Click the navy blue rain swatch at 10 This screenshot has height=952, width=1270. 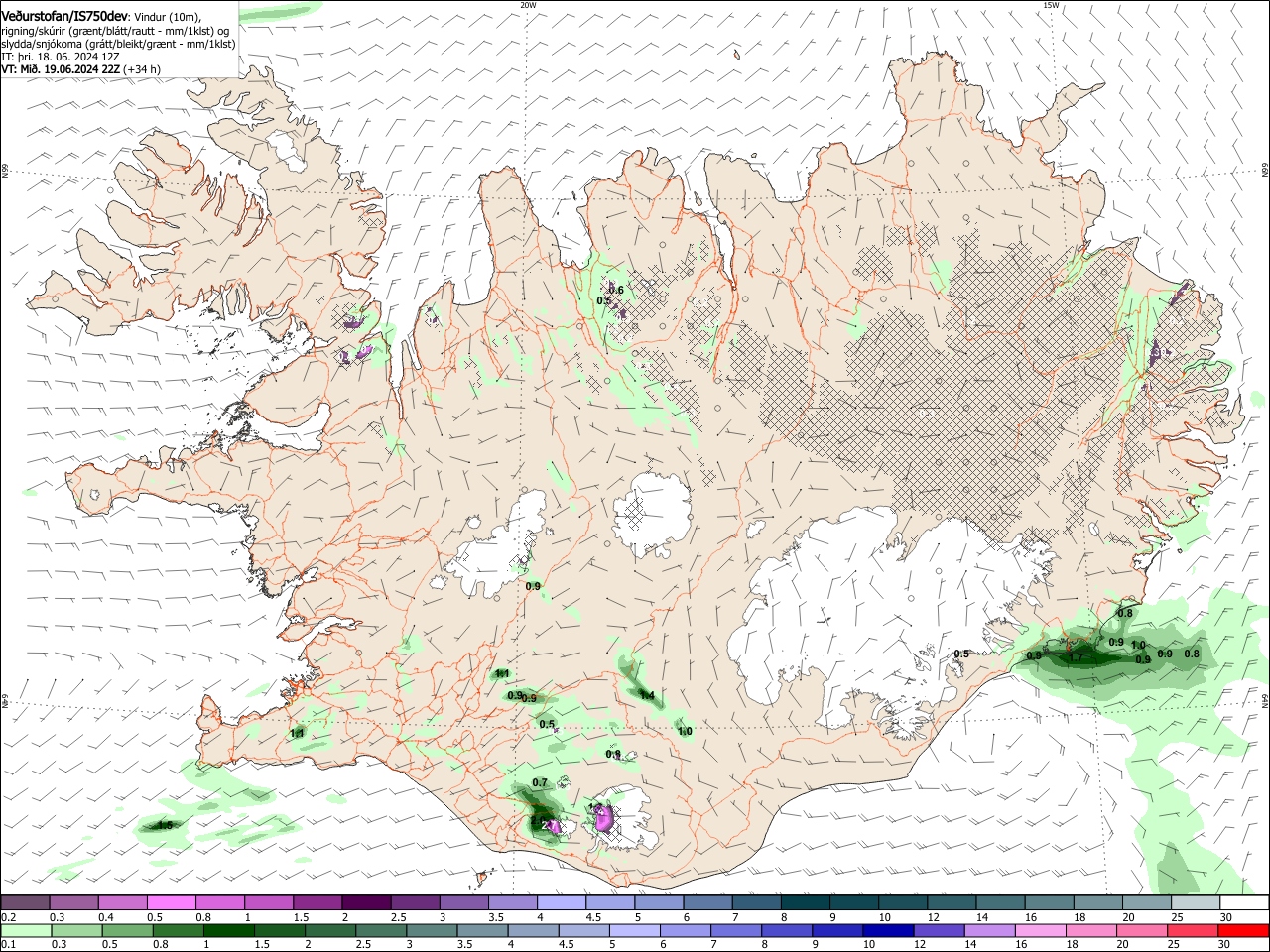pos(887,931)
